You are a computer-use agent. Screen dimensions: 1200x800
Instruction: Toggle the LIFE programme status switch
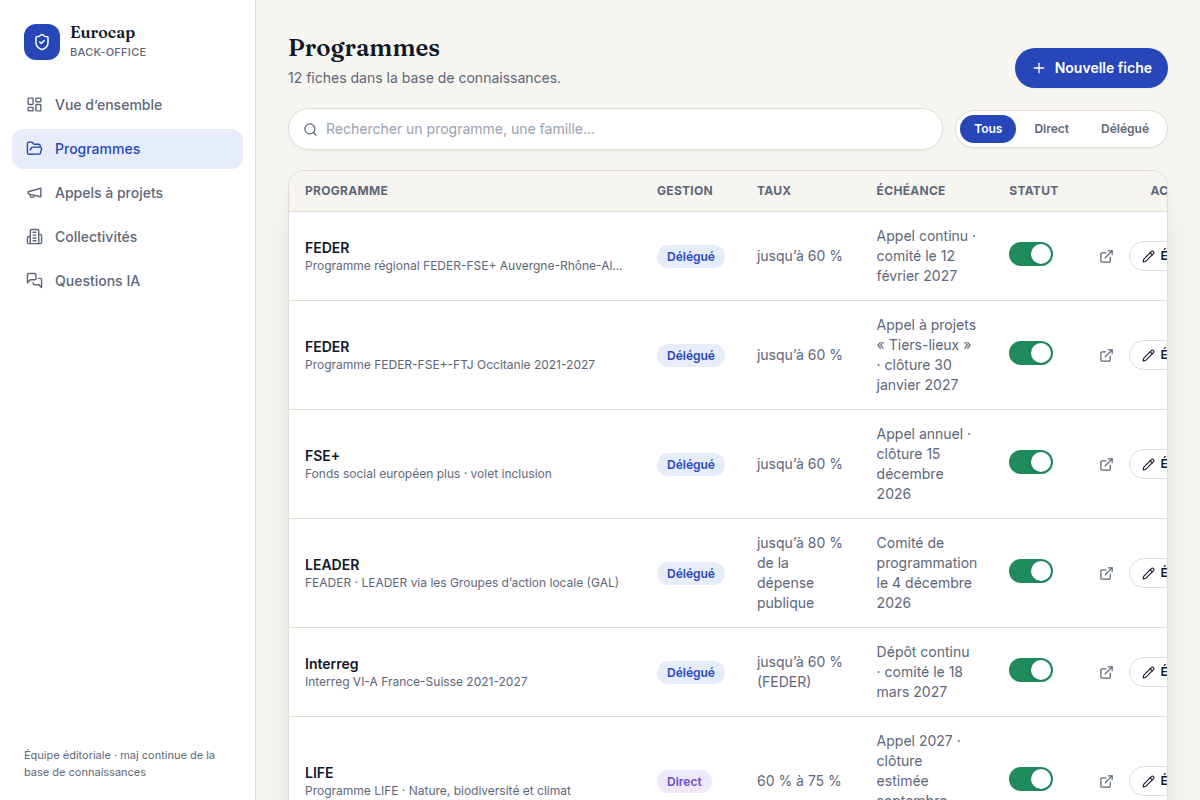pos(1031,779)
